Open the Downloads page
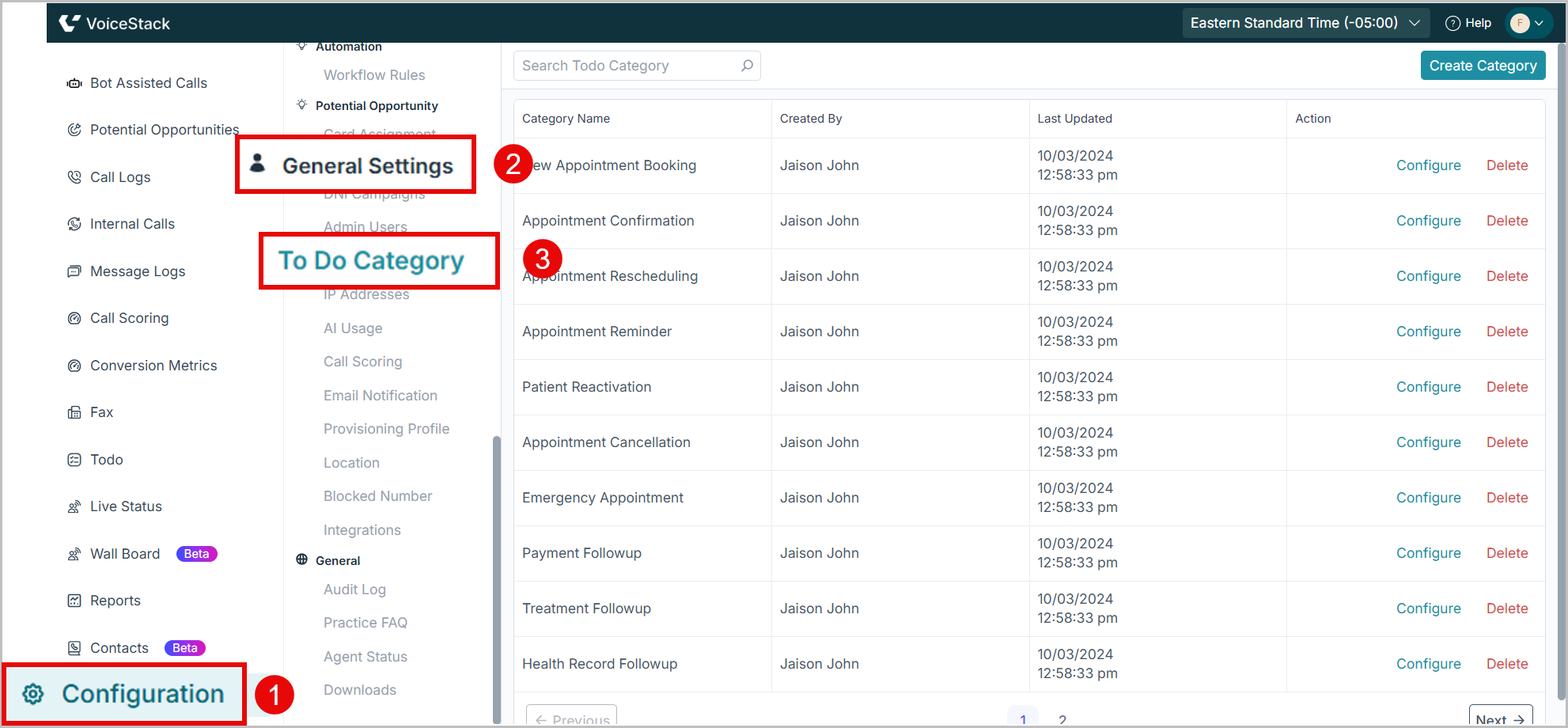The image size is (1568, 728). [359, 690]
